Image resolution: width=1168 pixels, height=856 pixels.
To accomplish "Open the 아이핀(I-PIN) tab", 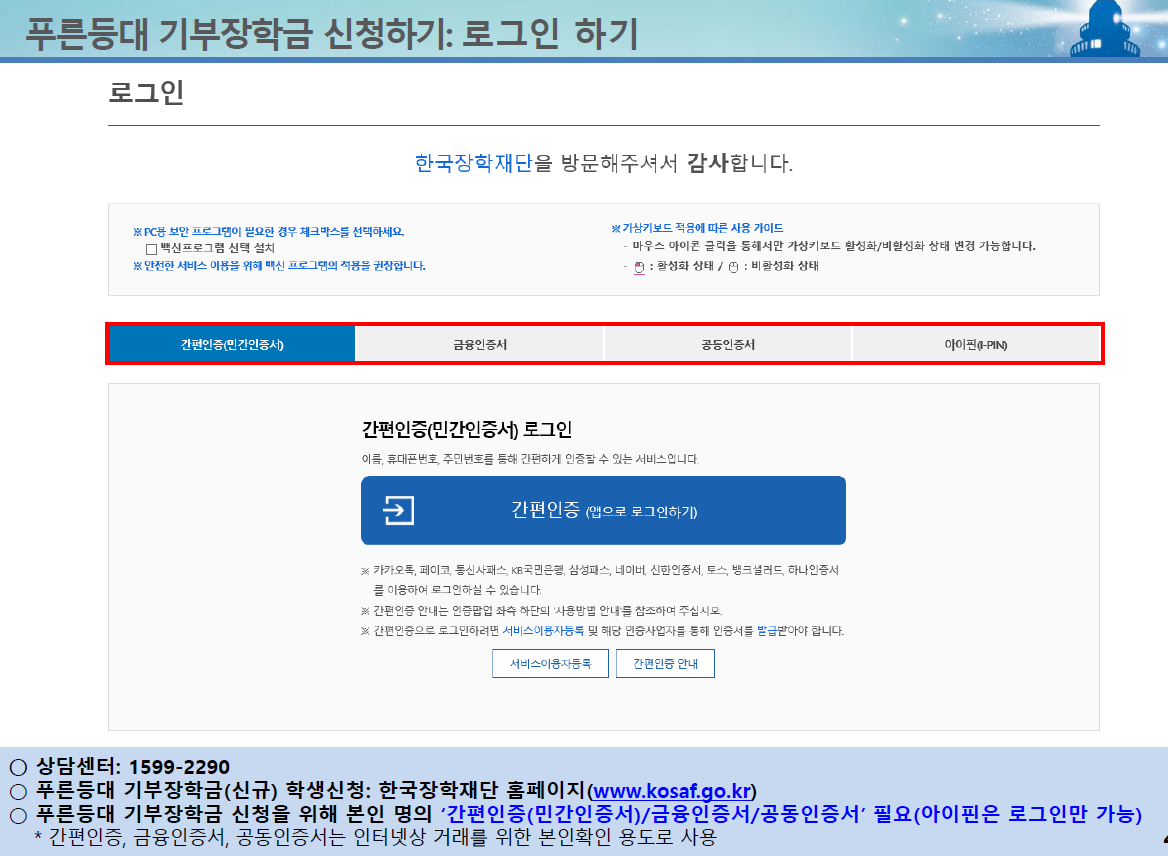I will [975, 343].
